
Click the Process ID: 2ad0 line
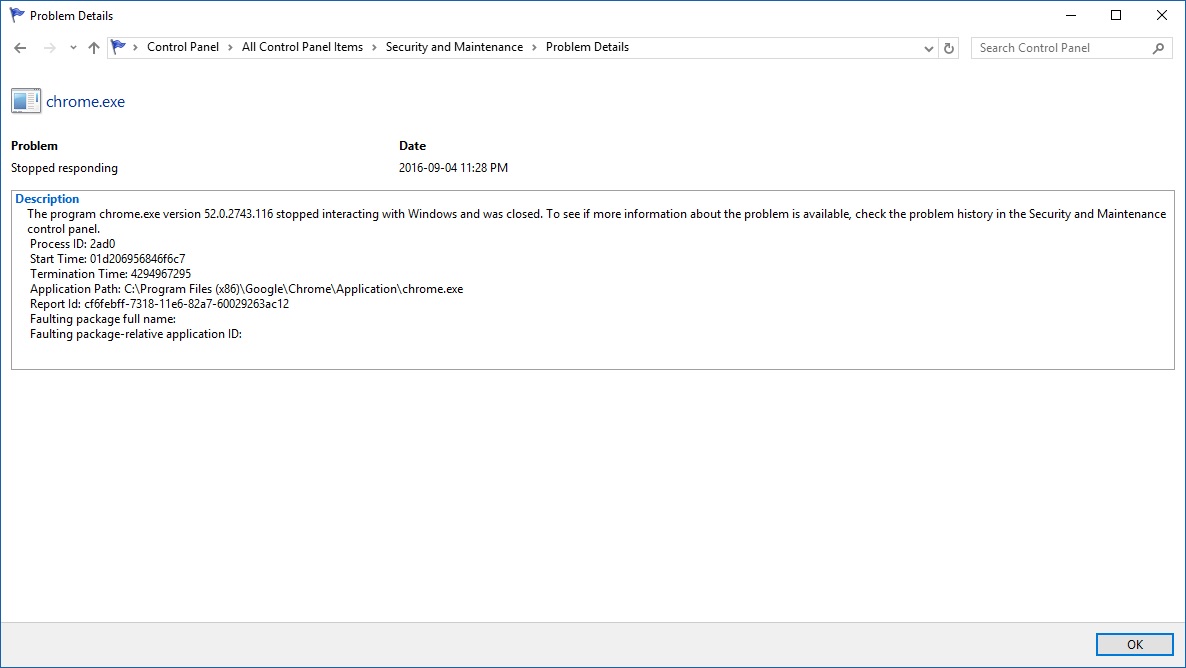click(73, 244)
